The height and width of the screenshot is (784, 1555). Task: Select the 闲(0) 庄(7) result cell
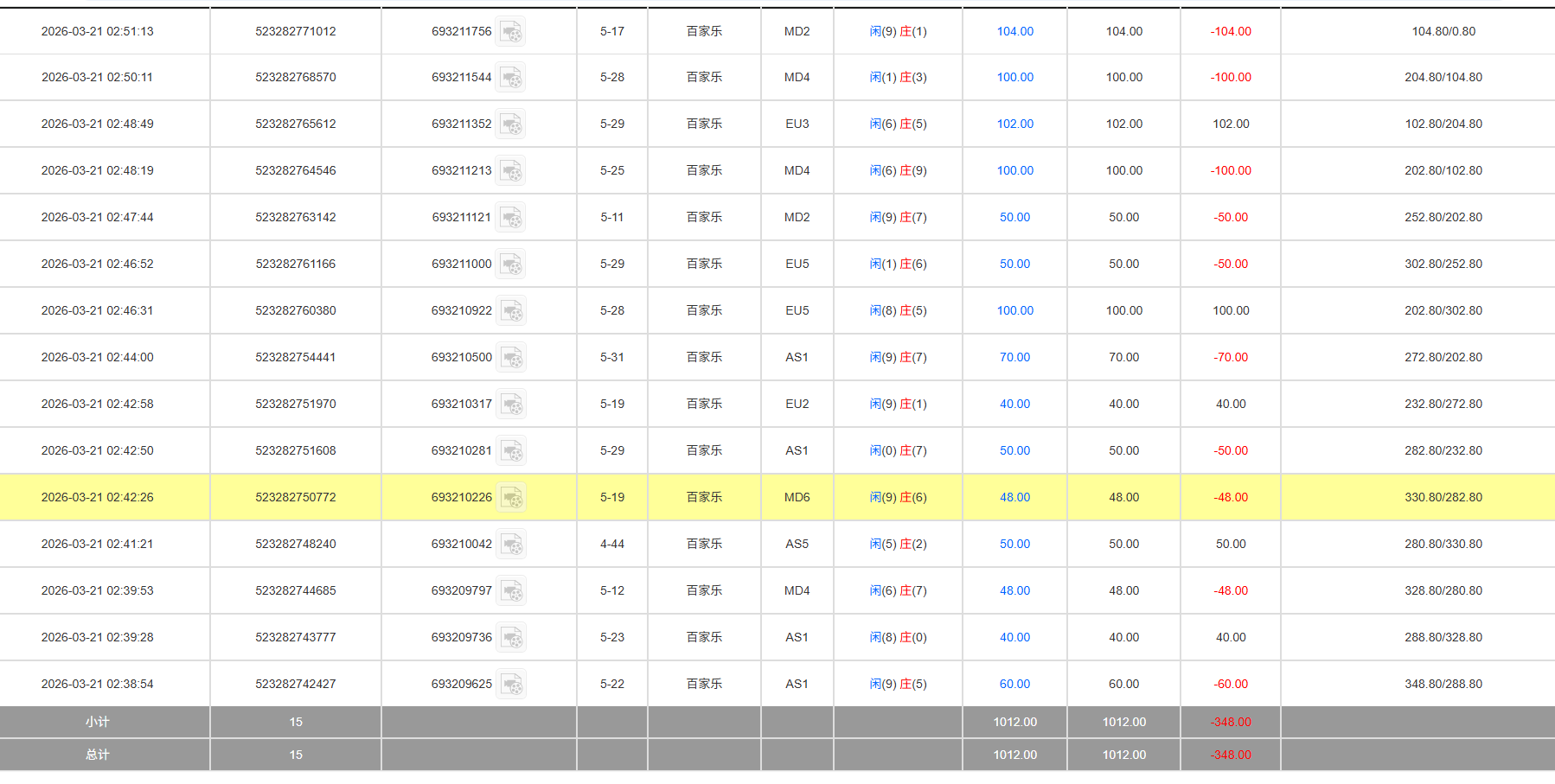[898, 450]
